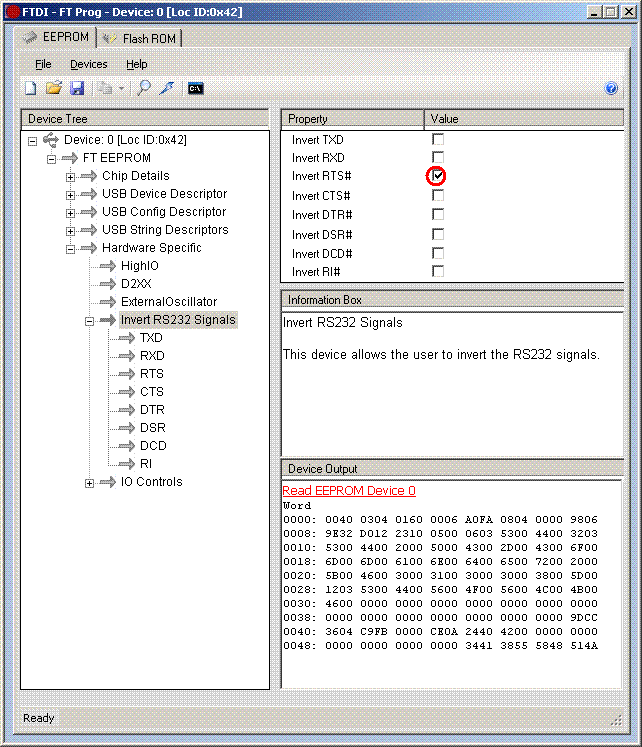Click the arrow icon beside IO Controls

tap(108, 482)
